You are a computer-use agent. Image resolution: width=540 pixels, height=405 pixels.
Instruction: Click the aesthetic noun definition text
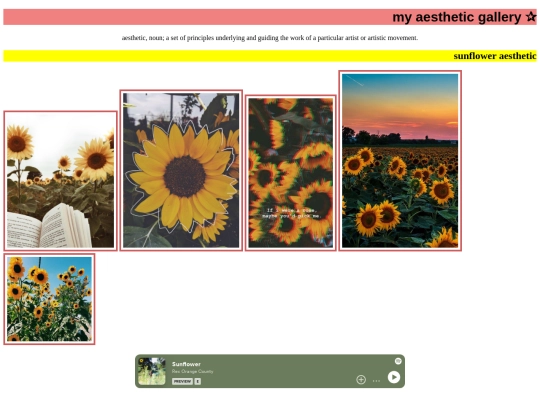tap(270, 38)
